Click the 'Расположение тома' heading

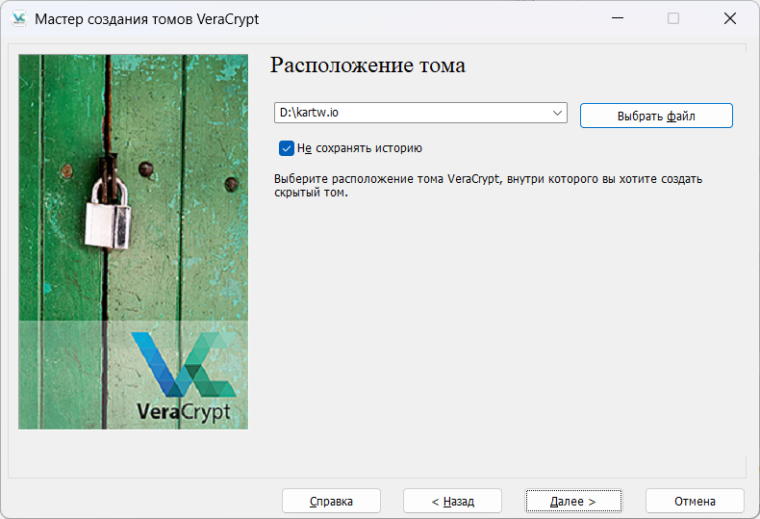click(368, 66)
